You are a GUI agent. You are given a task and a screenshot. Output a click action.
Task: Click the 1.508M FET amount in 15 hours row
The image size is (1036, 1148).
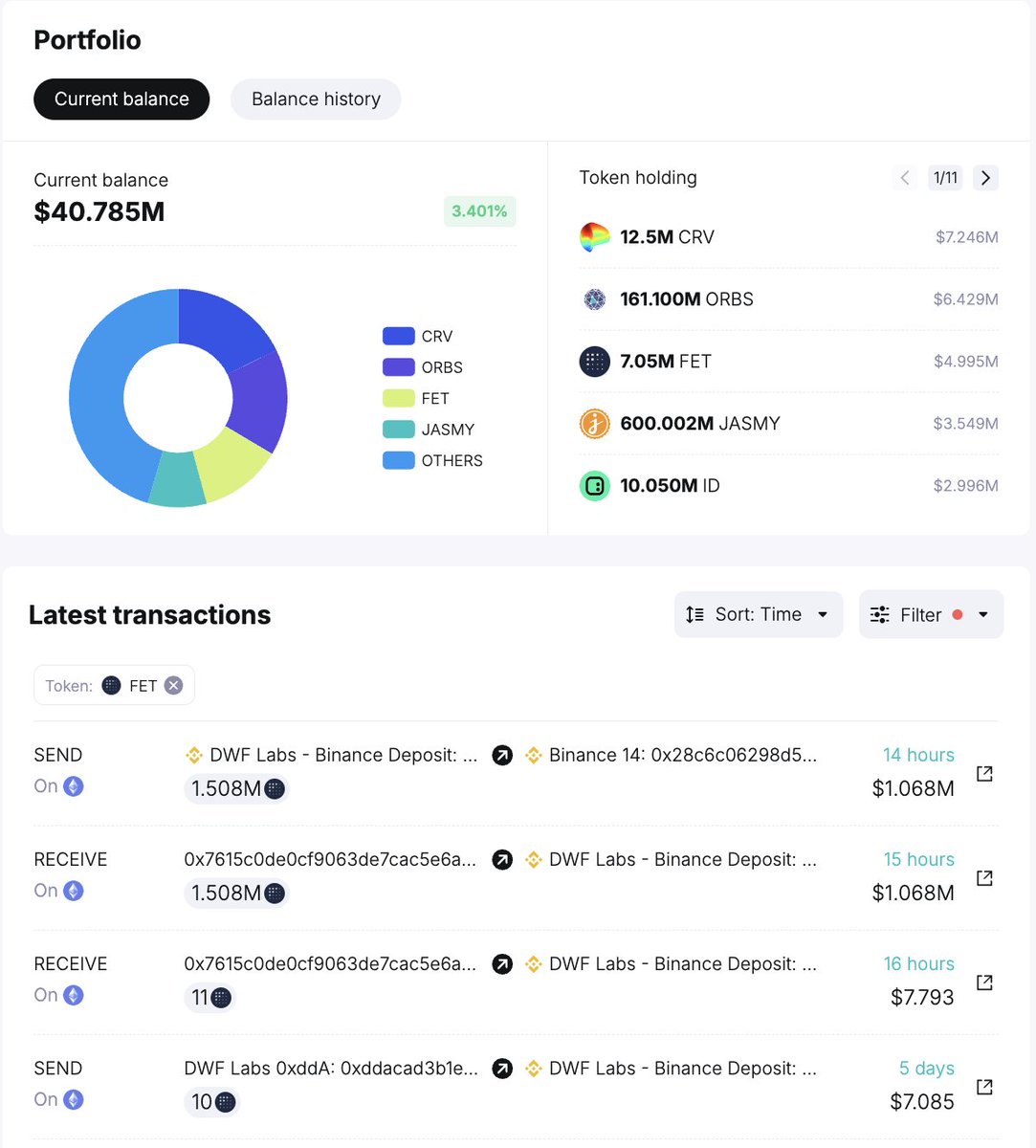coord(236,894)
